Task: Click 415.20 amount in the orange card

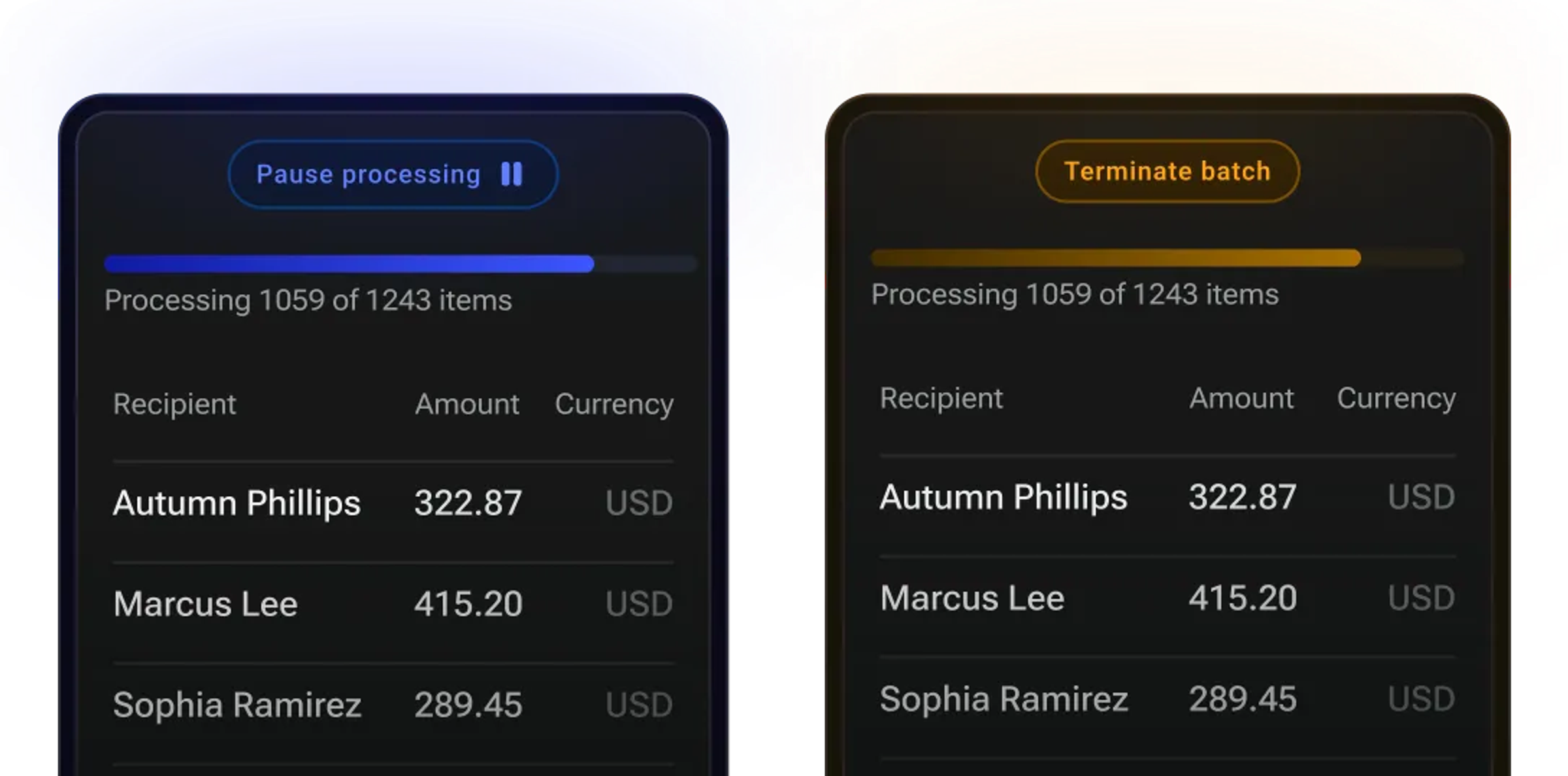Action: (x=1243, y=598)
